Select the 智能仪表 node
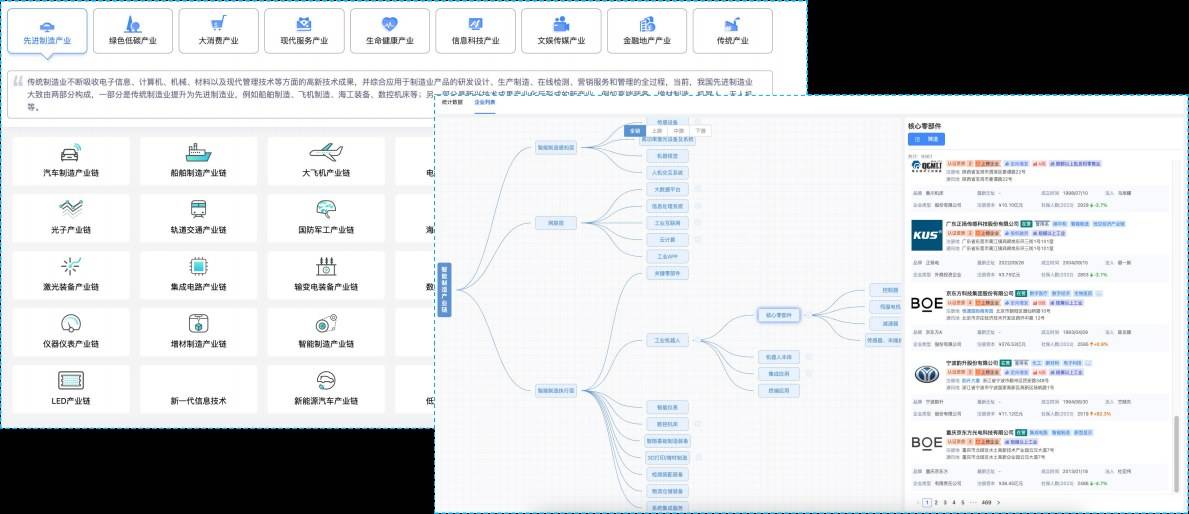This screenshot has height=514, width=1189. tap(667, 407)
